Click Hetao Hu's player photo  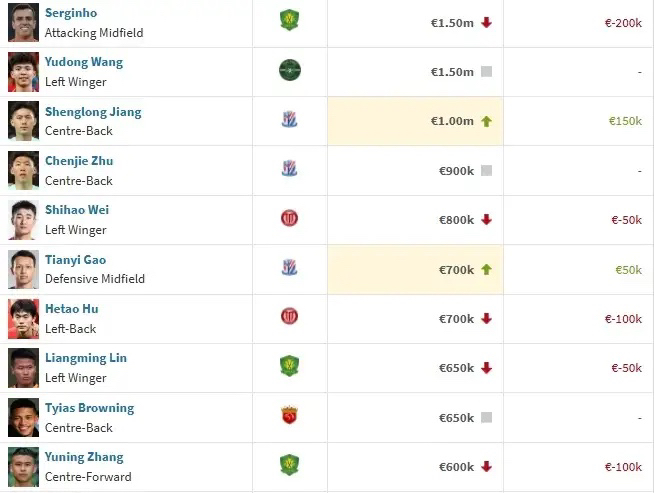pyautogui.click(x=23, y=318)
